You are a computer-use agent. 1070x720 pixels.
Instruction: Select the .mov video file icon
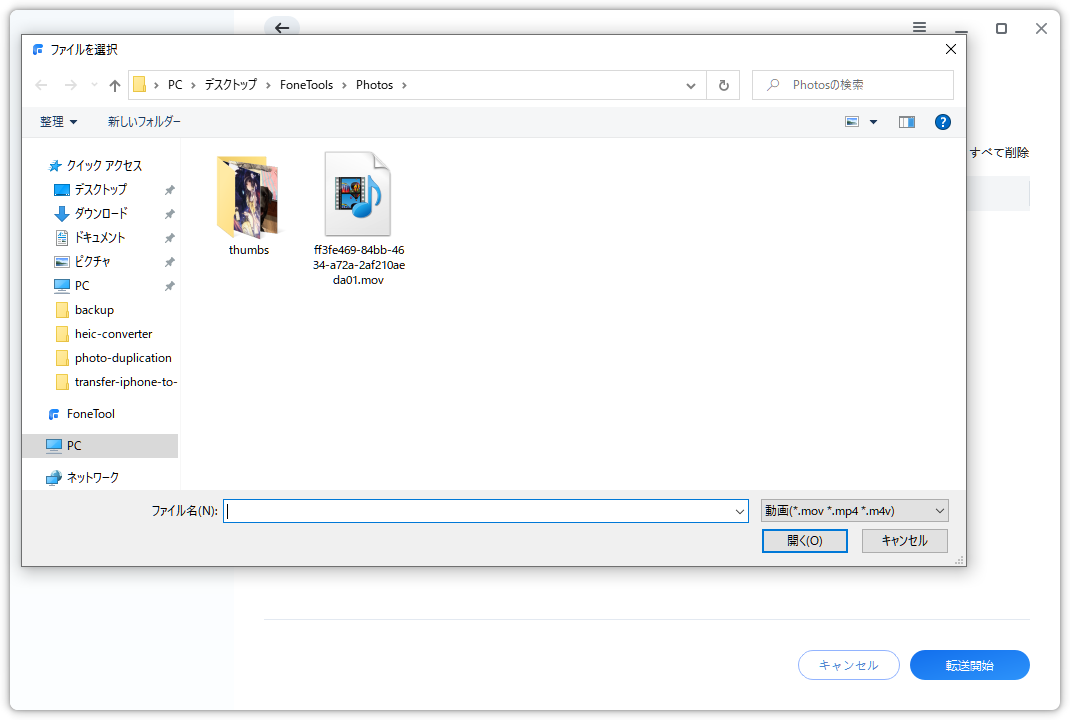[358, 195]
